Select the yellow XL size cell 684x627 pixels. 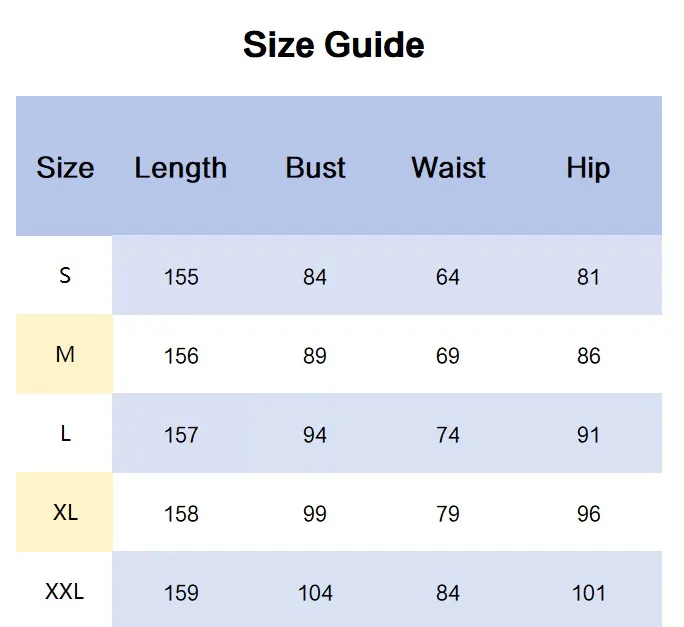65,512
